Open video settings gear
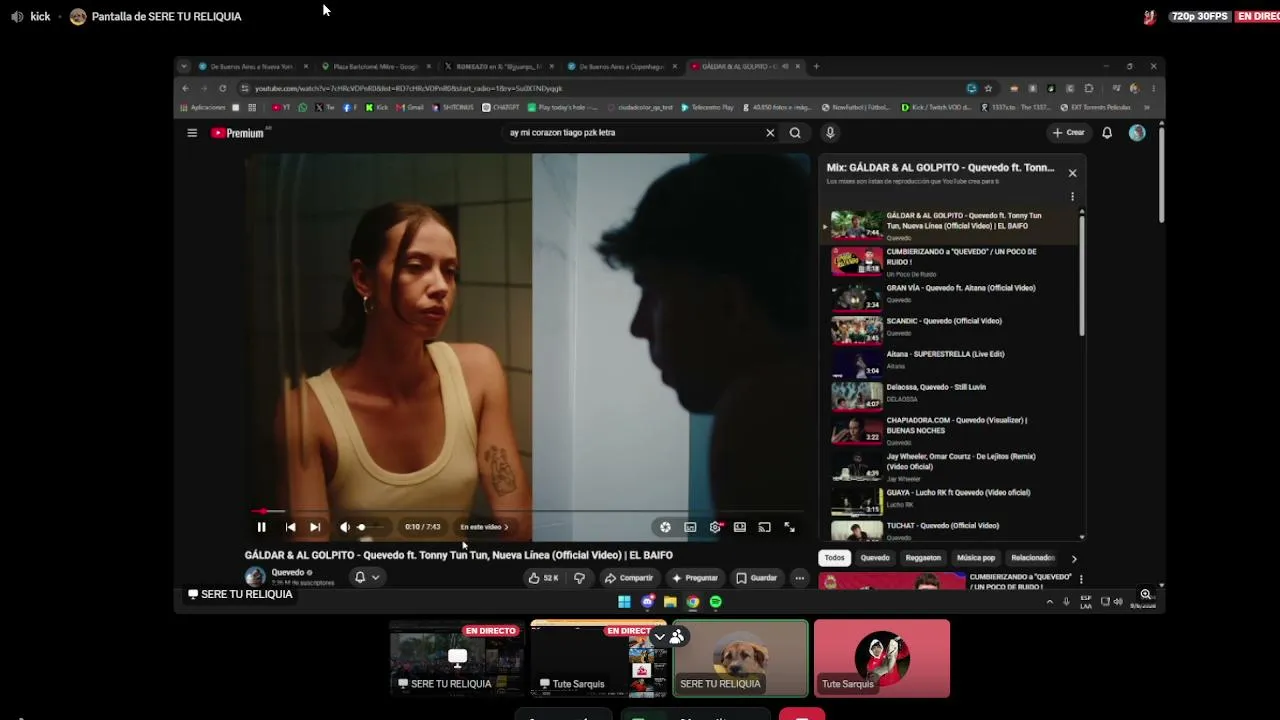The height and width of the screenshot is (720, 1280). pyautogui.click(x=715, y=527)
